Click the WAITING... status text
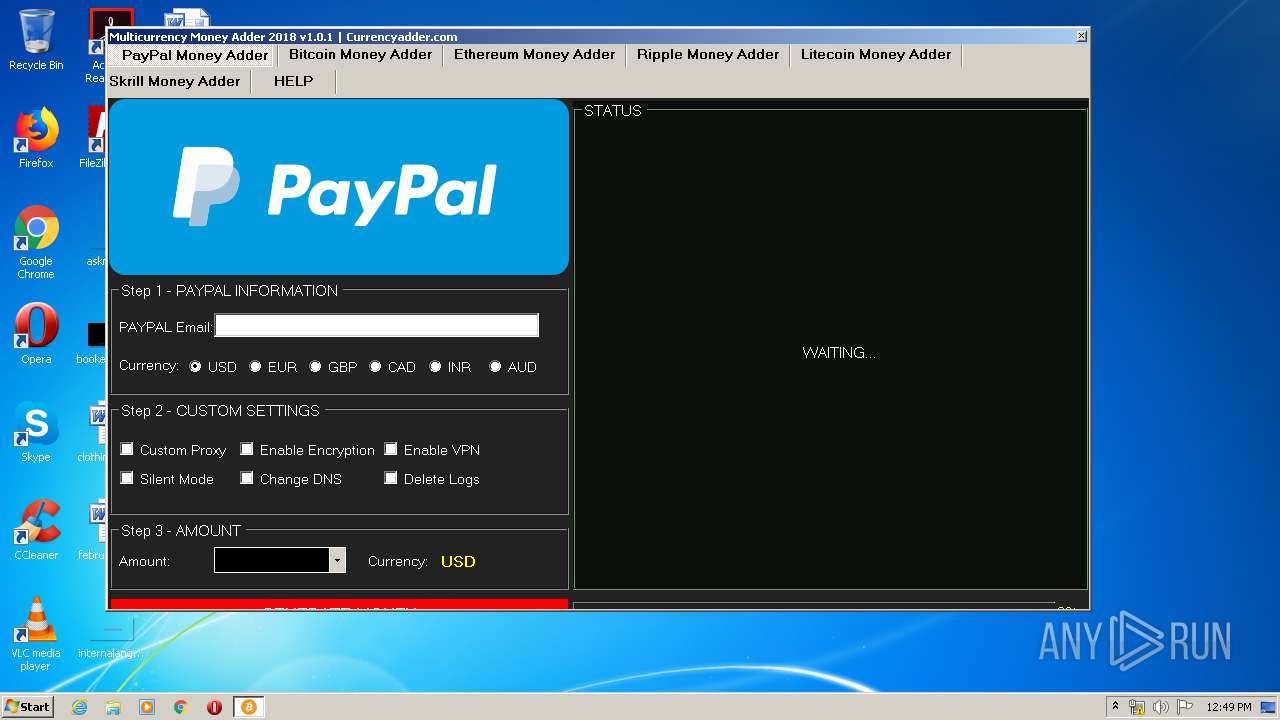This screenshot has height=720, width=1280. coord(839,353)
